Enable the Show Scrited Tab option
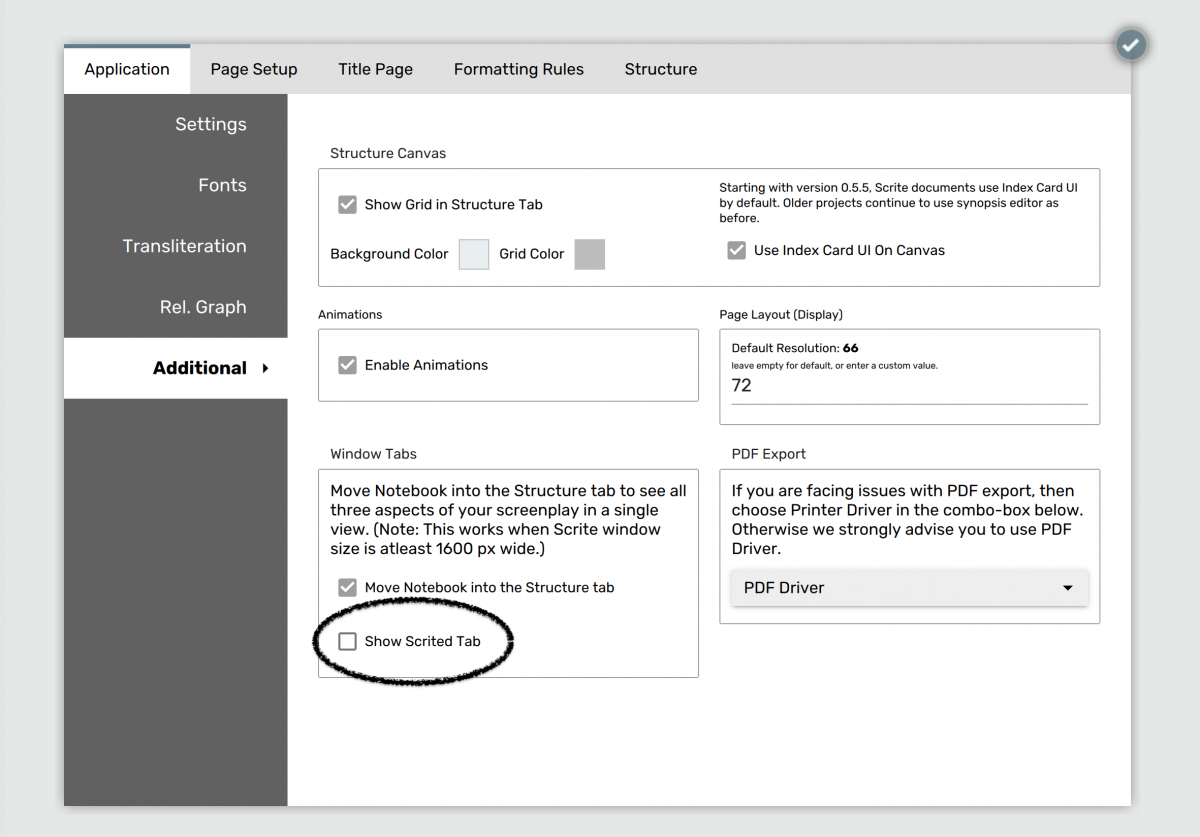1200x837 pixels. (x=347, y=641)
